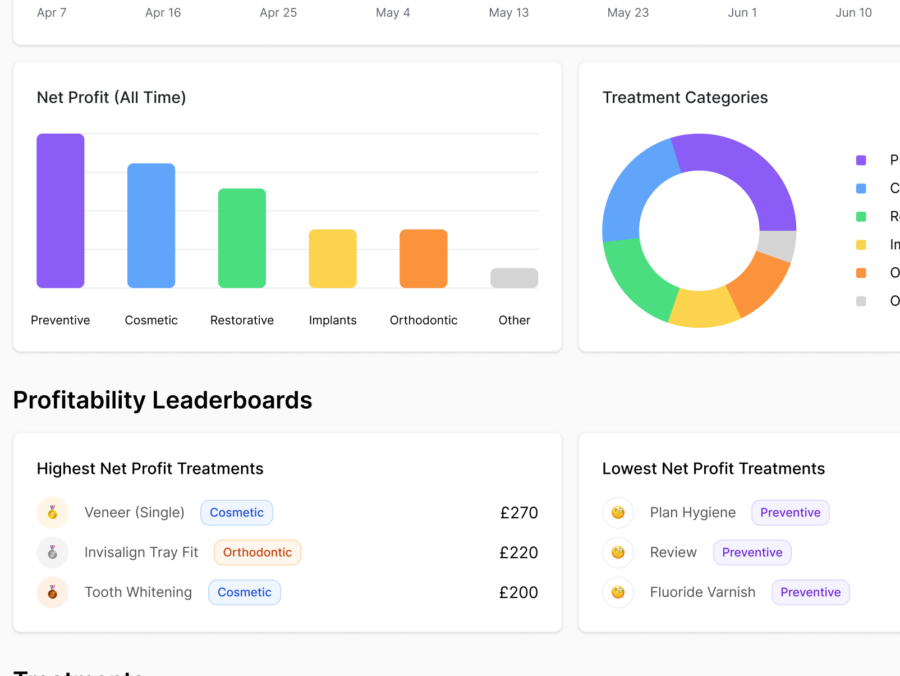
Task: Click the Apr 25 date label
Action: [x=278, y=13]
